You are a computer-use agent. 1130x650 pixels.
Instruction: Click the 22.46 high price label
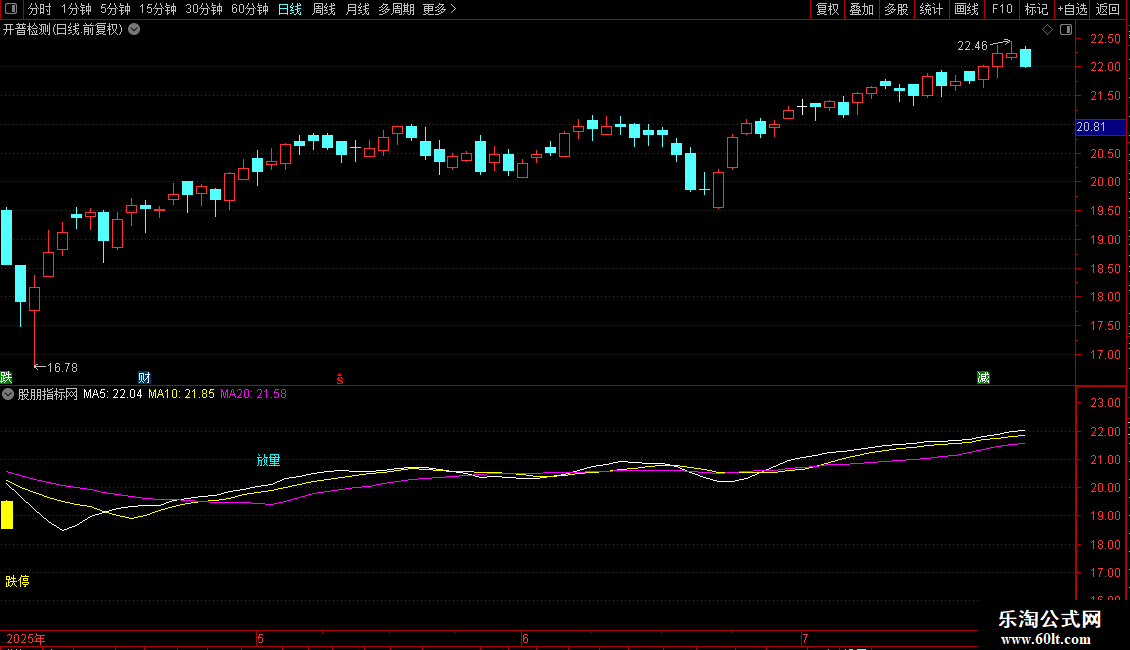pos(972,46)
